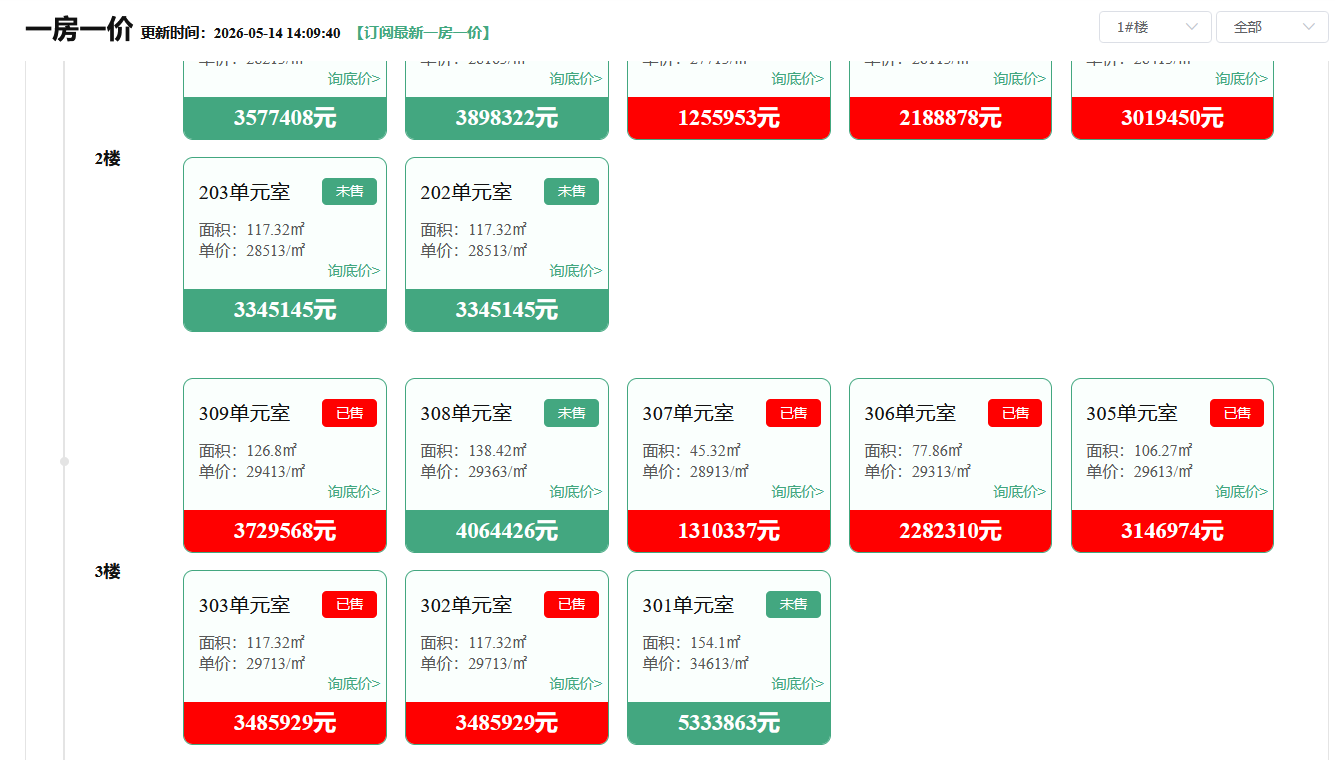
Task: Click 询底价 link in unit 305 card
Action: [x=1242, y=492]
